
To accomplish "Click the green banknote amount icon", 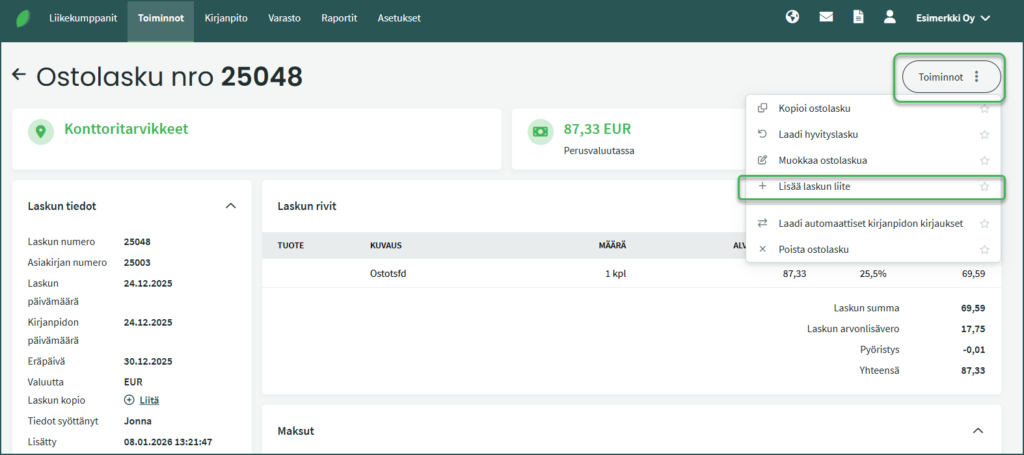I will (540, 131).
